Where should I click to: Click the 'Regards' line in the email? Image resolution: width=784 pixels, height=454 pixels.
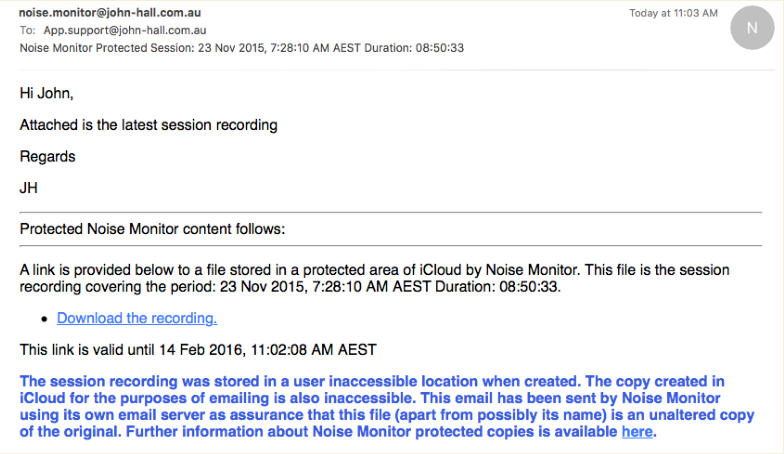tap(47, 157)
